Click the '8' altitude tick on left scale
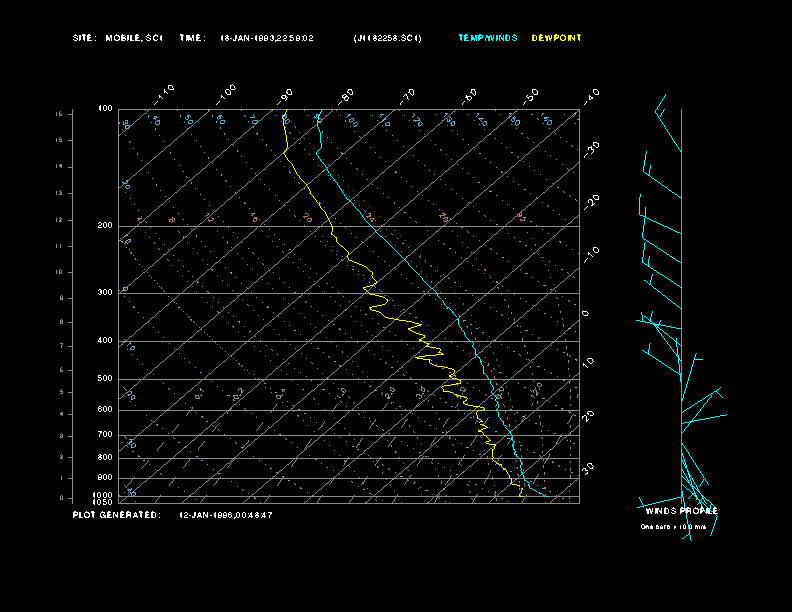The image size is (792, 612). [x=61, y=322]
